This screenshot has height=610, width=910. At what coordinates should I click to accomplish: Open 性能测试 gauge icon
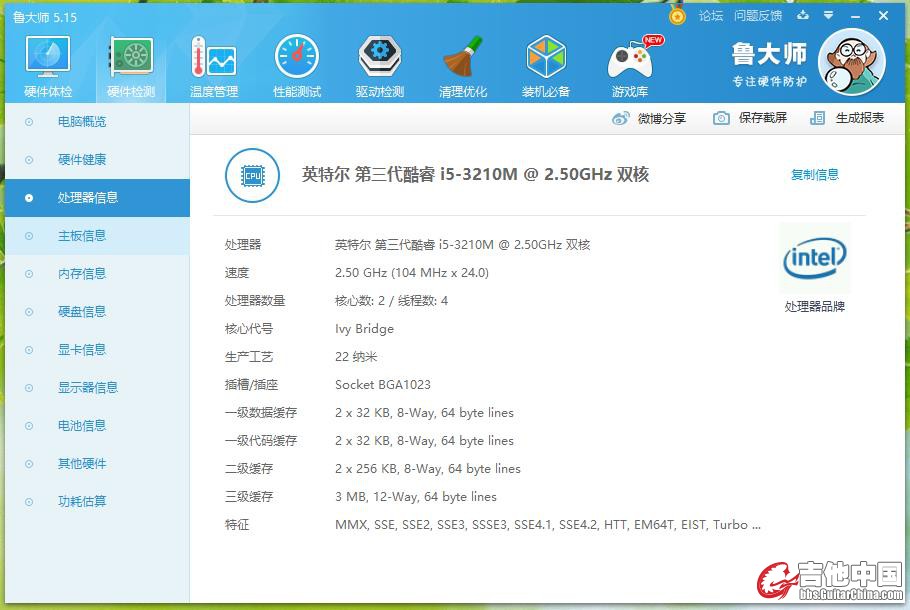click(297, 56)
